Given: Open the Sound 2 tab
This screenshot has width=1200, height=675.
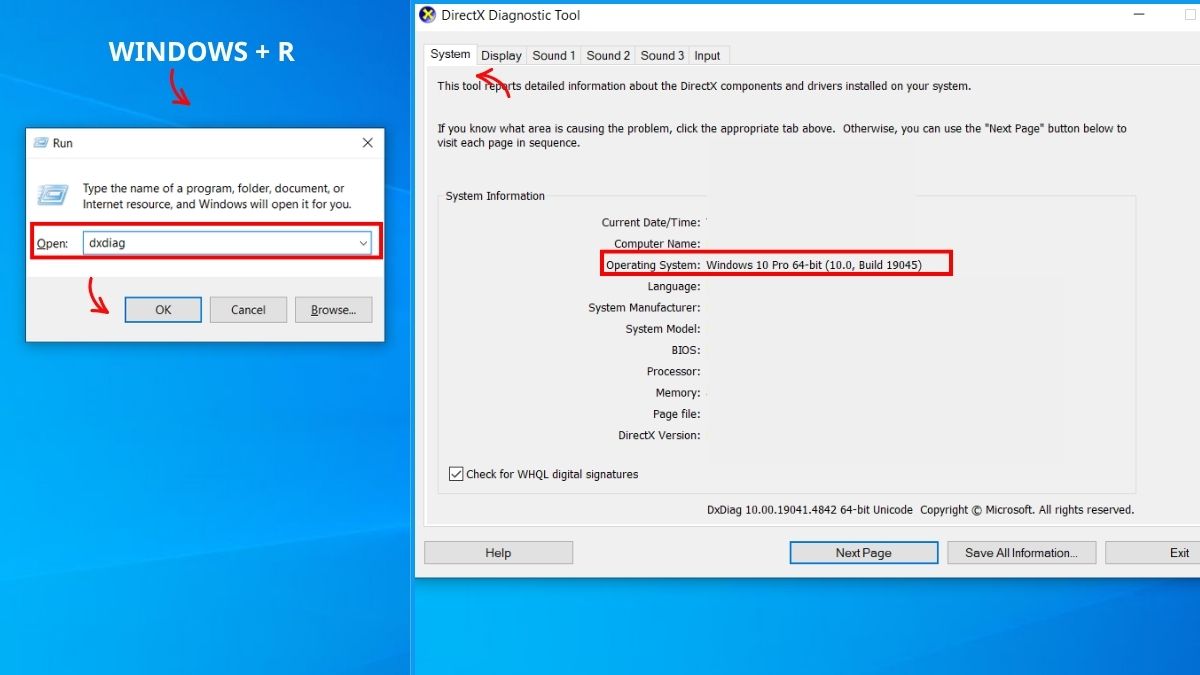Looking at the screenshot, I should (608, 56).
